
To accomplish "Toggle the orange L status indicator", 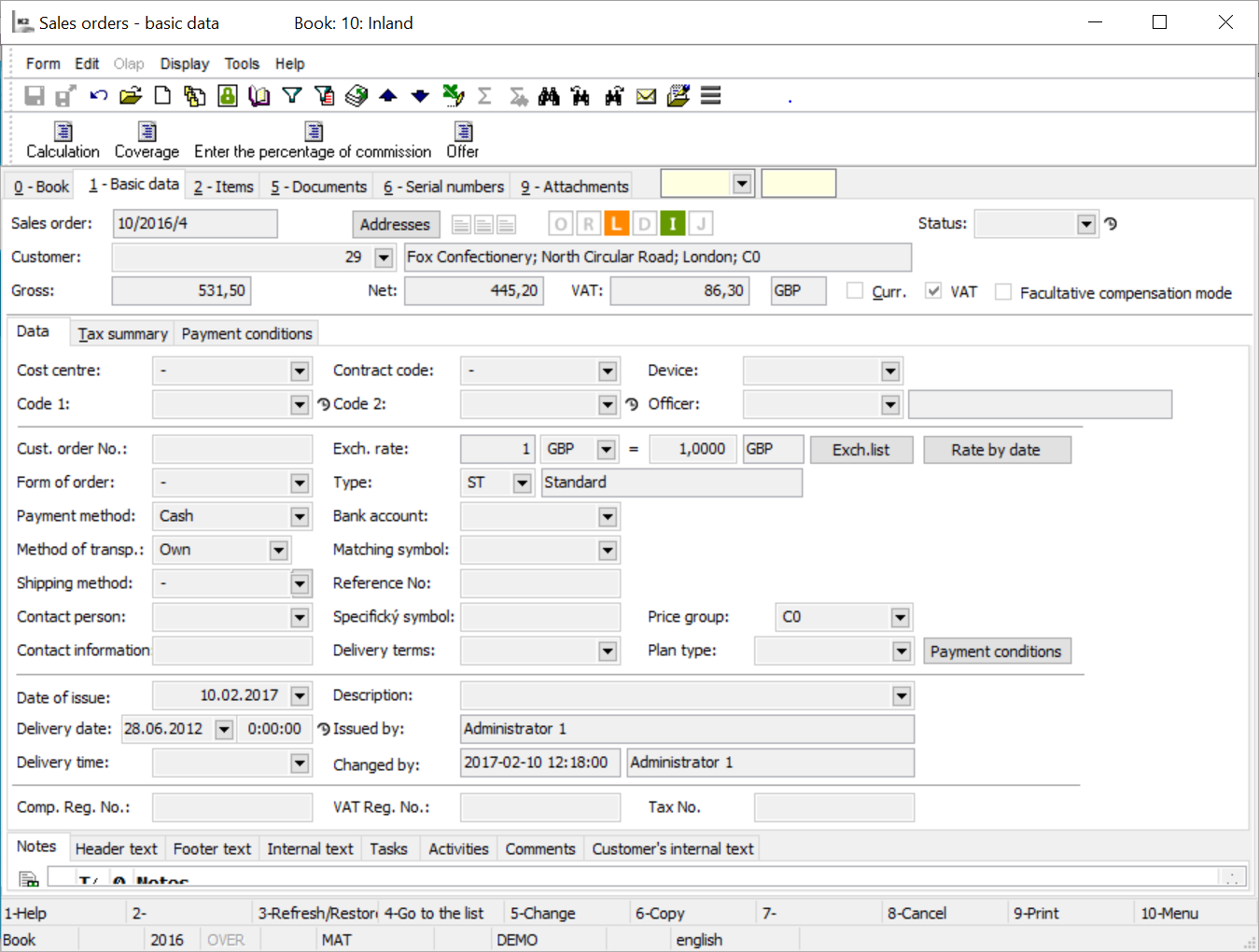I will [616, 224].
